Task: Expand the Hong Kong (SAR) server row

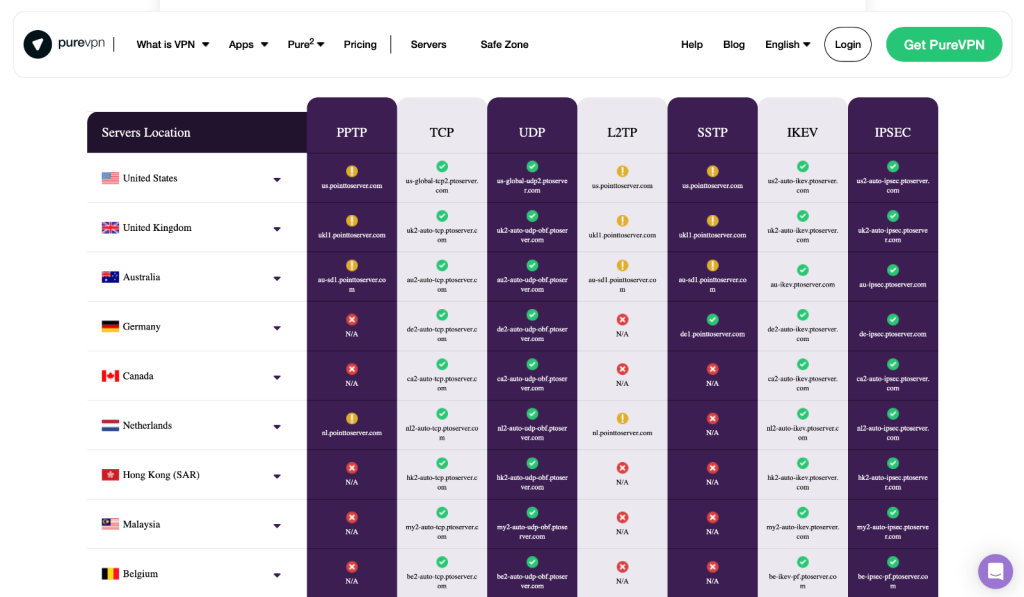Action: [x=277, y=476]
